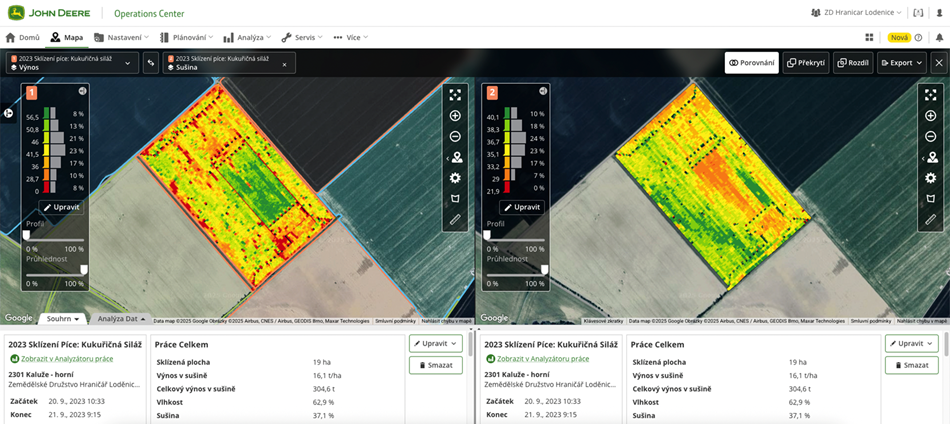This screenshot has width=950, height=424.
Task: Open the Export dropdown
Action: point(902,63)
